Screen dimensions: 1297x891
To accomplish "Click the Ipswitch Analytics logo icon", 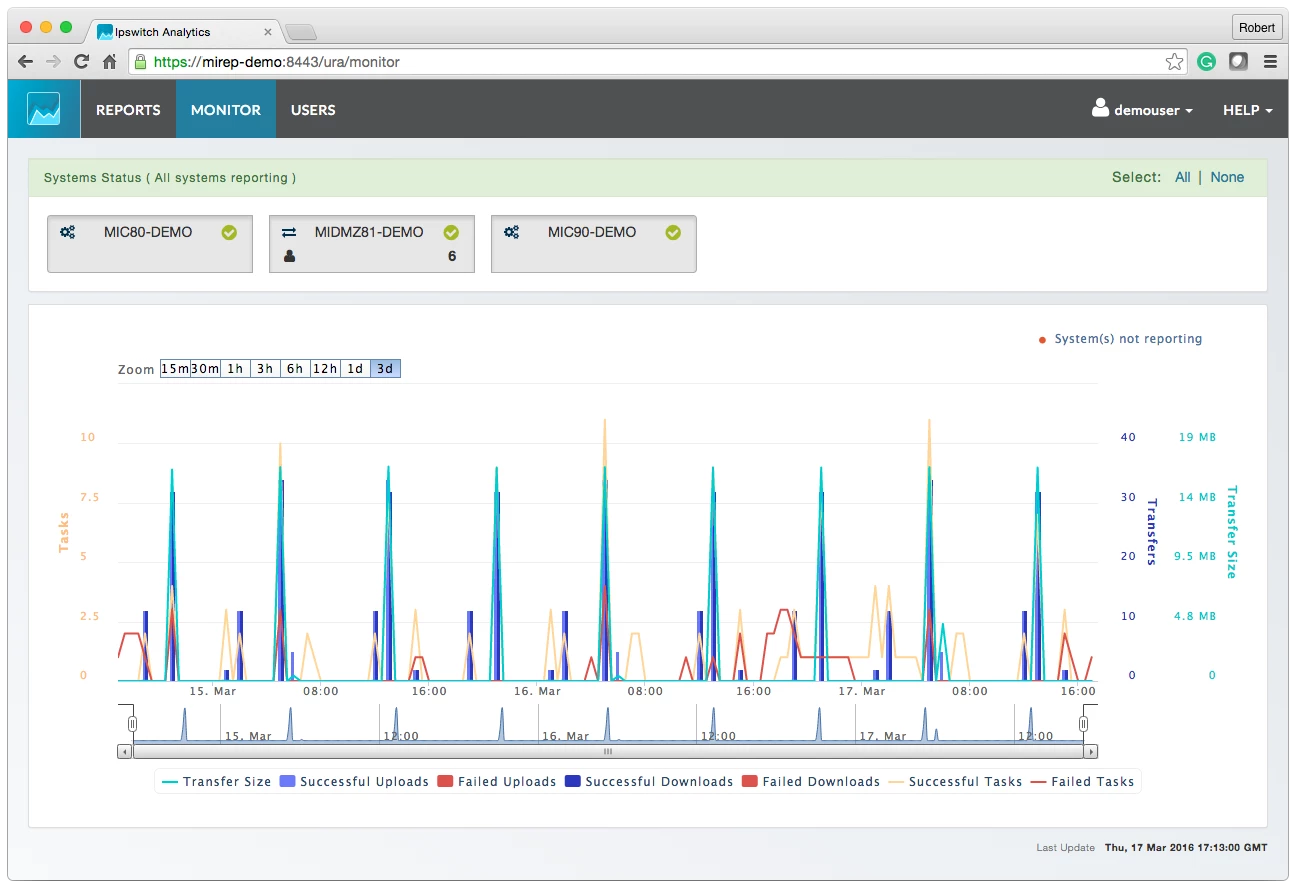I will click(44, 109).
